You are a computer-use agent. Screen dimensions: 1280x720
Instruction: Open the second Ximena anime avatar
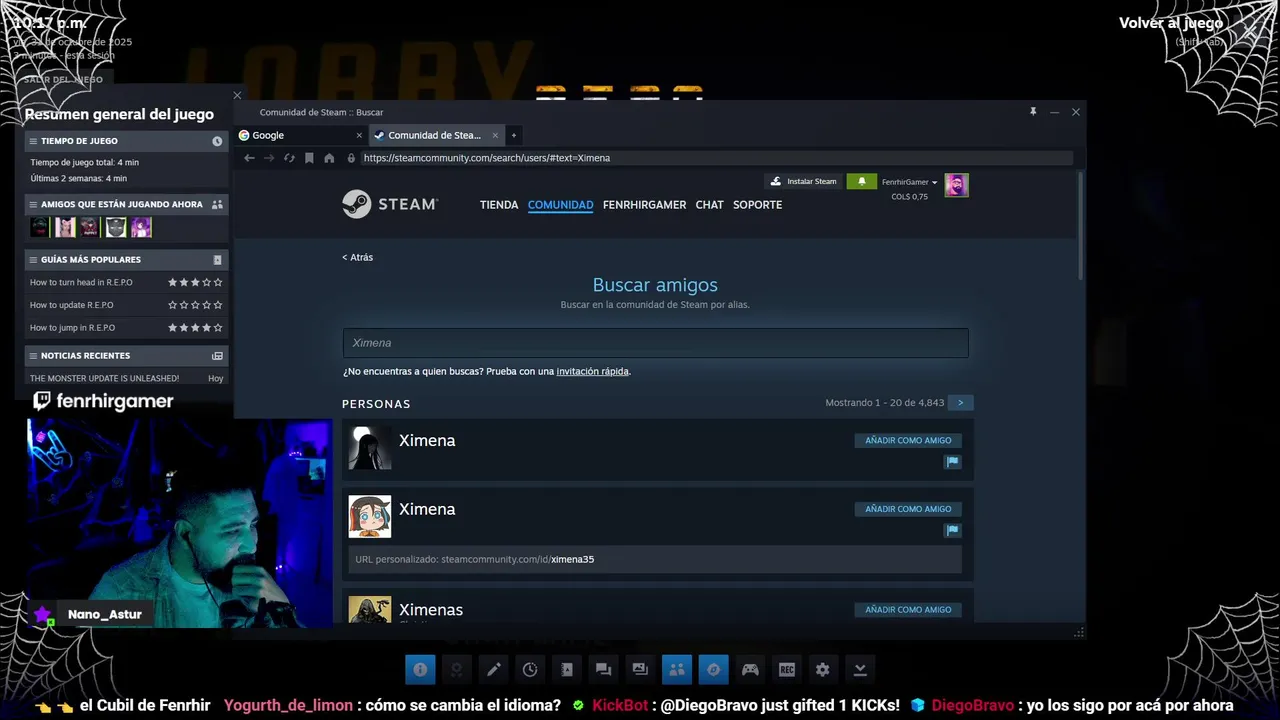369,516
